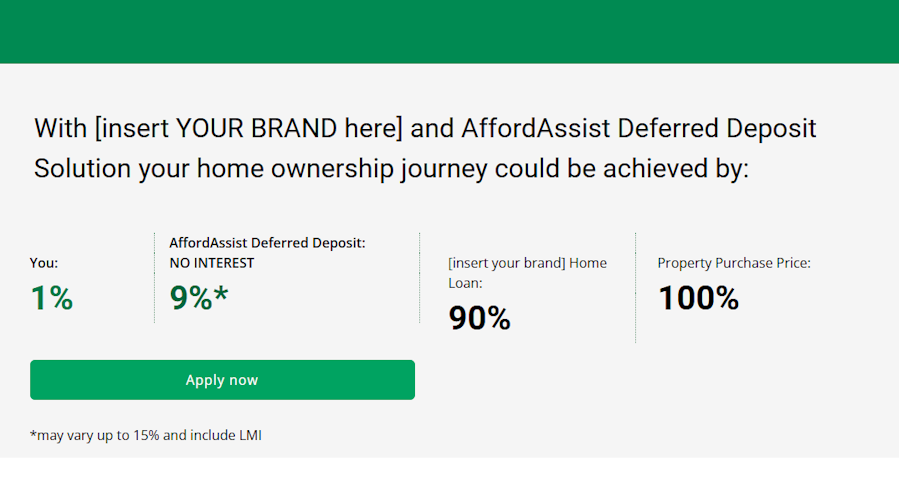
Task: Click the second headline line about home ownership
Action: (391, 169)
